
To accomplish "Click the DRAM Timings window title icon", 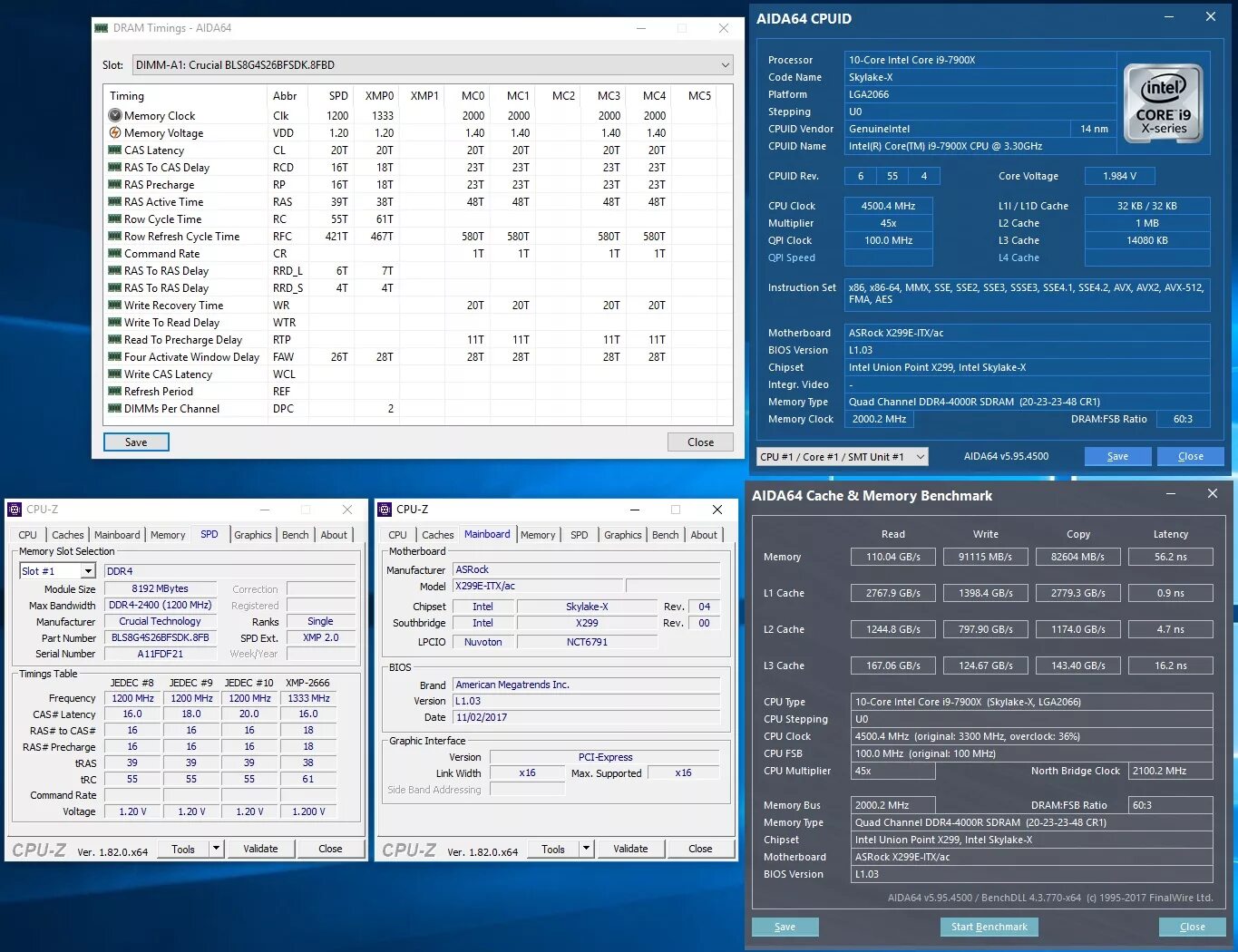I will point(102,28).
